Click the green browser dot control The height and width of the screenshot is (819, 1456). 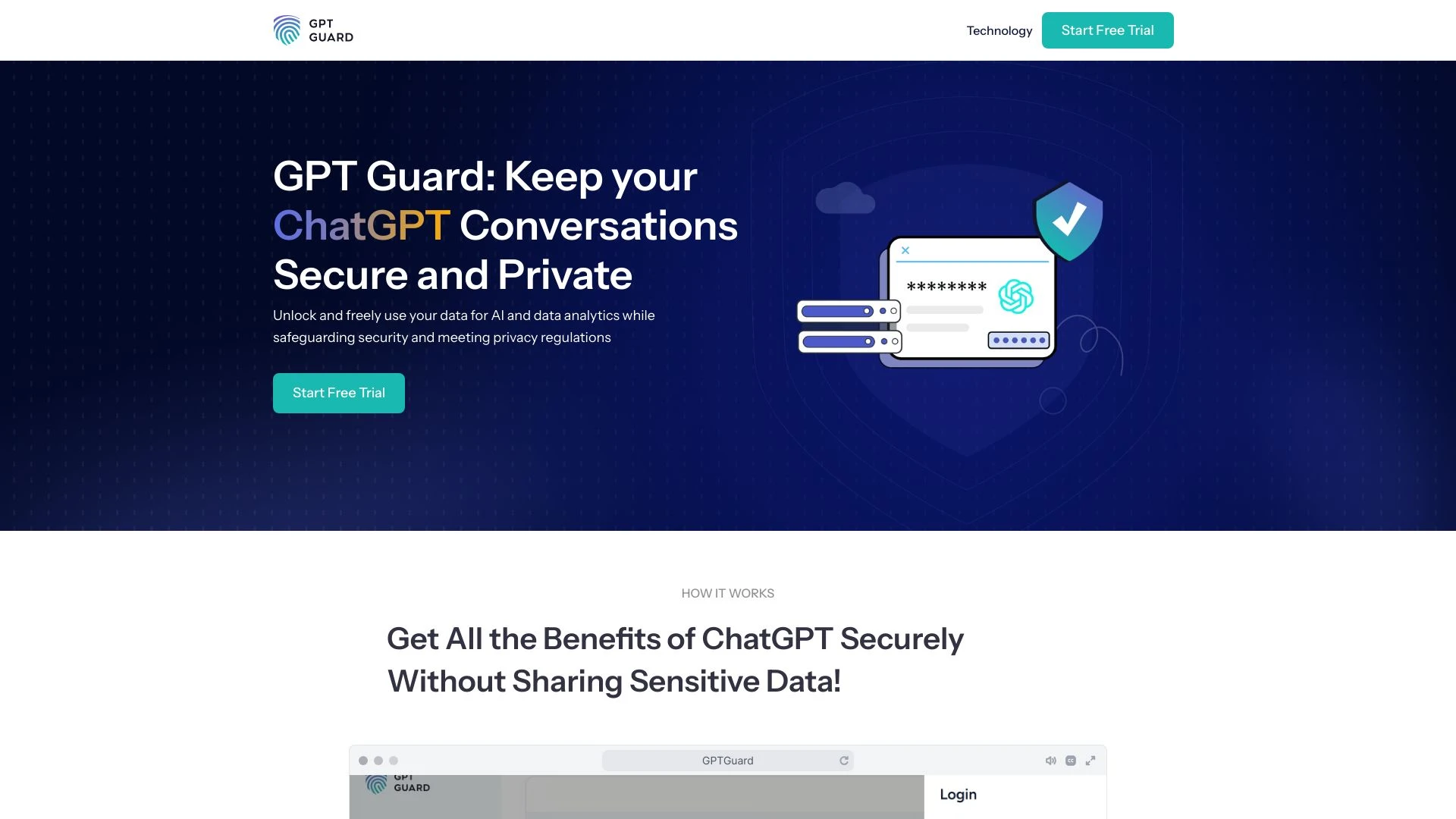point(393,761)
